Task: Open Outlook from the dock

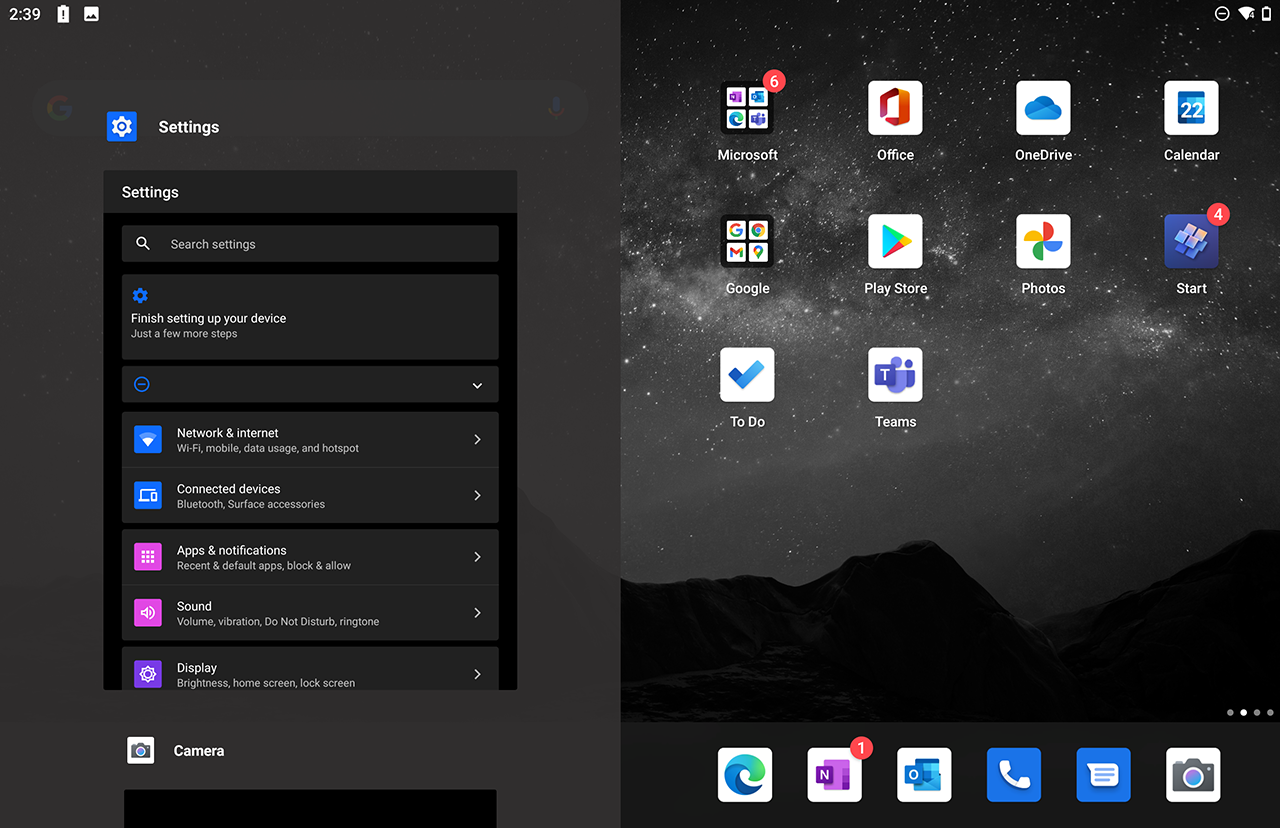Action: [x=924, y=775]
